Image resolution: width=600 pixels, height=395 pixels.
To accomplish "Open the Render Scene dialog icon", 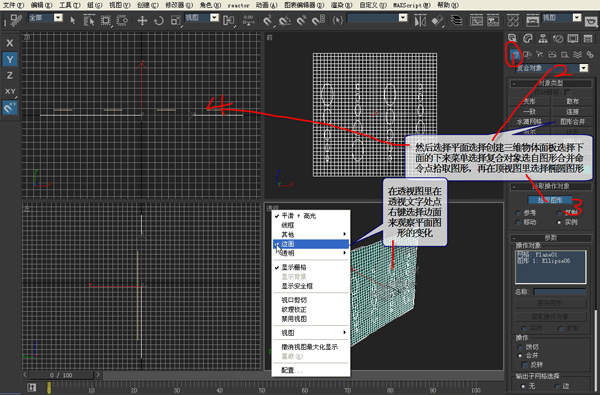I will pyautogui.click(x=532, y=20).
